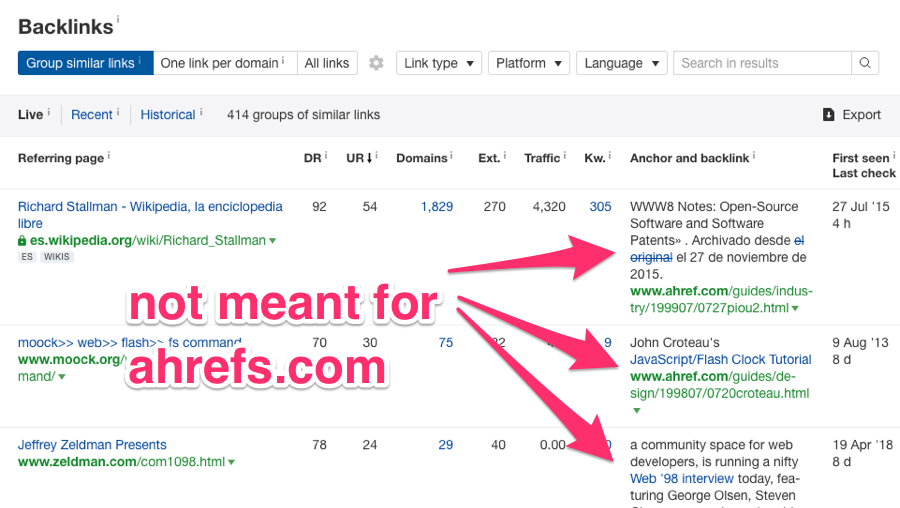Click the '19 Apr '18' first seen date

click(x=863, y=445)
